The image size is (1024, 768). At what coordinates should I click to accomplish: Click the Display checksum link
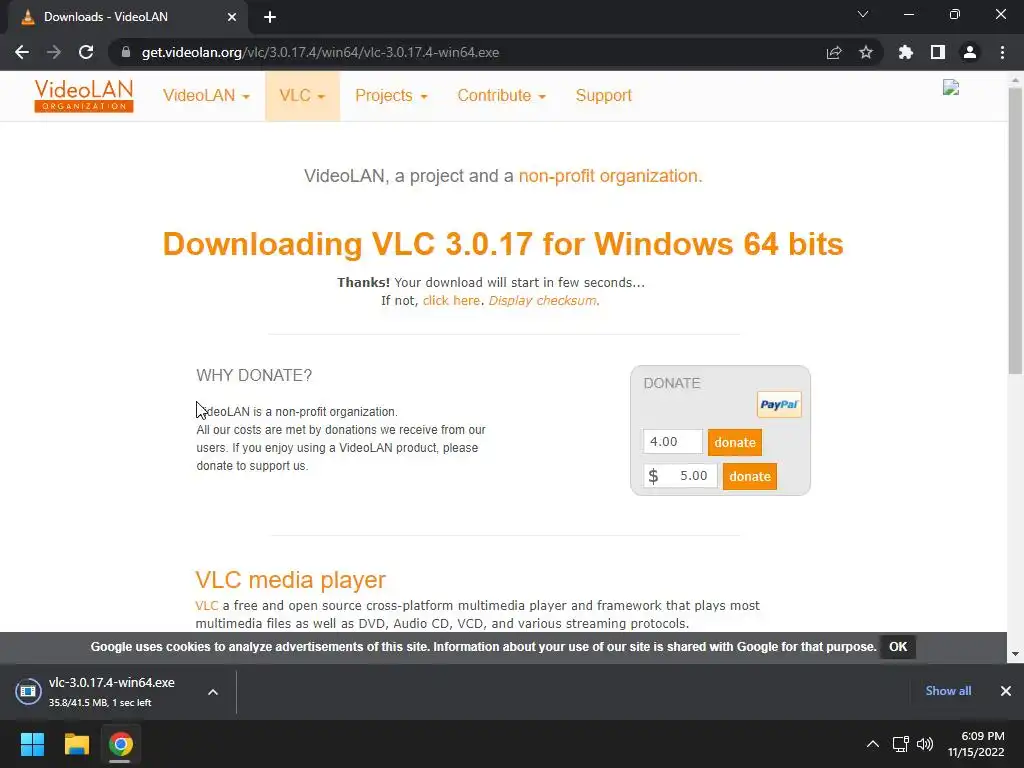click(543, 300)
